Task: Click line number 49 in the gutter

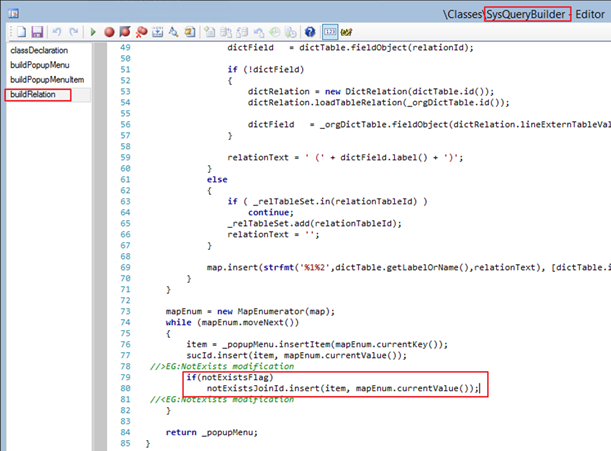Action: click(125, 47)
